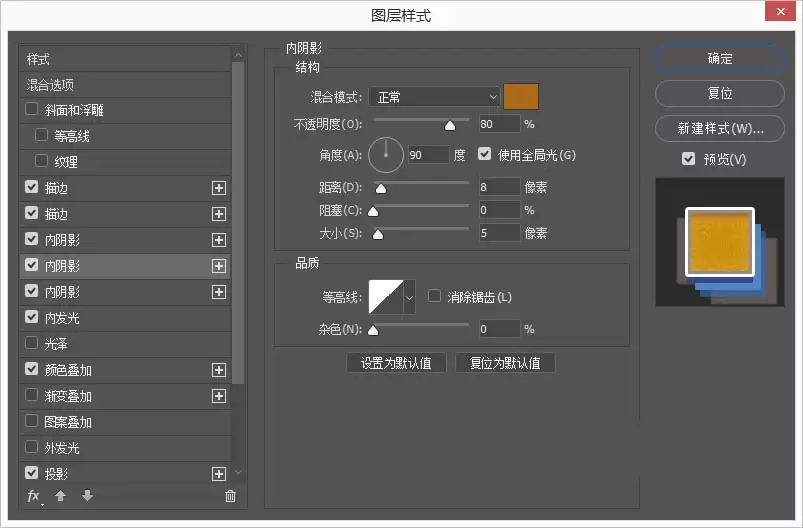Move effect down with arrow icon
Screen dimensions: 803x528
(88, 496)
